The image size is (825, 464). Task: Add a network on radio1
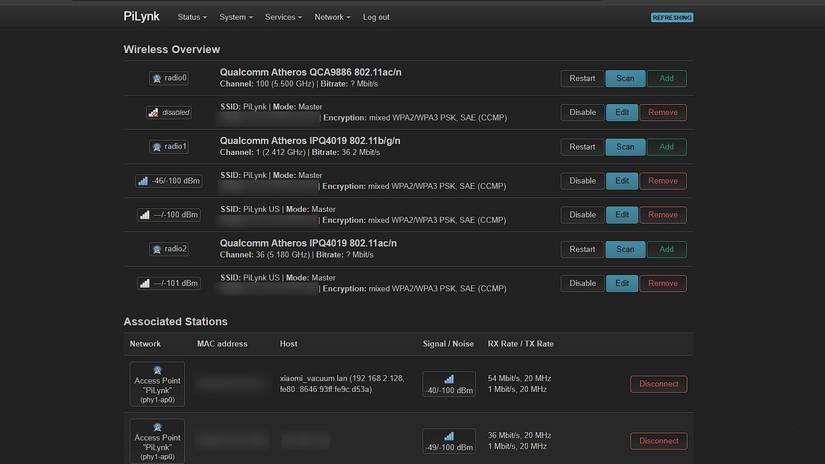click(x=667, y=147)
